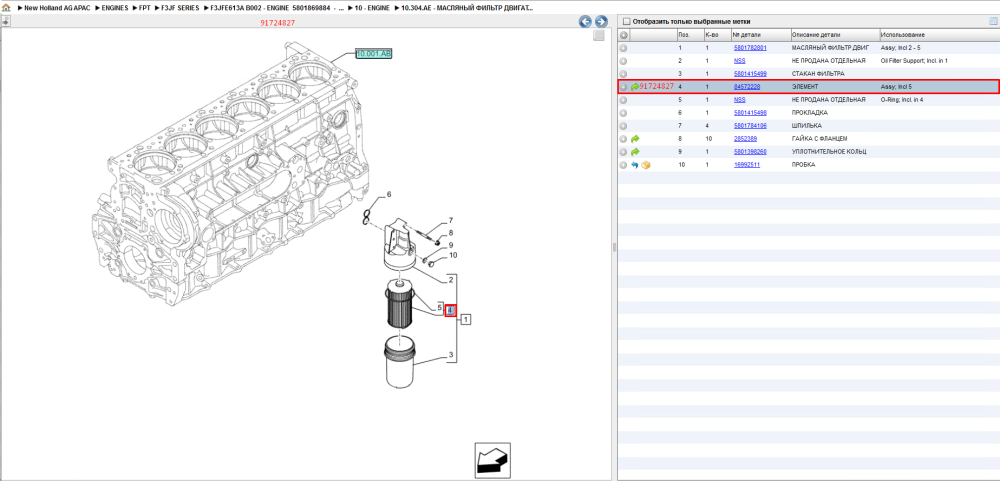Open the F3JF SERIES breadcrumb
The image size is (1000, 481).
[180, 8]
